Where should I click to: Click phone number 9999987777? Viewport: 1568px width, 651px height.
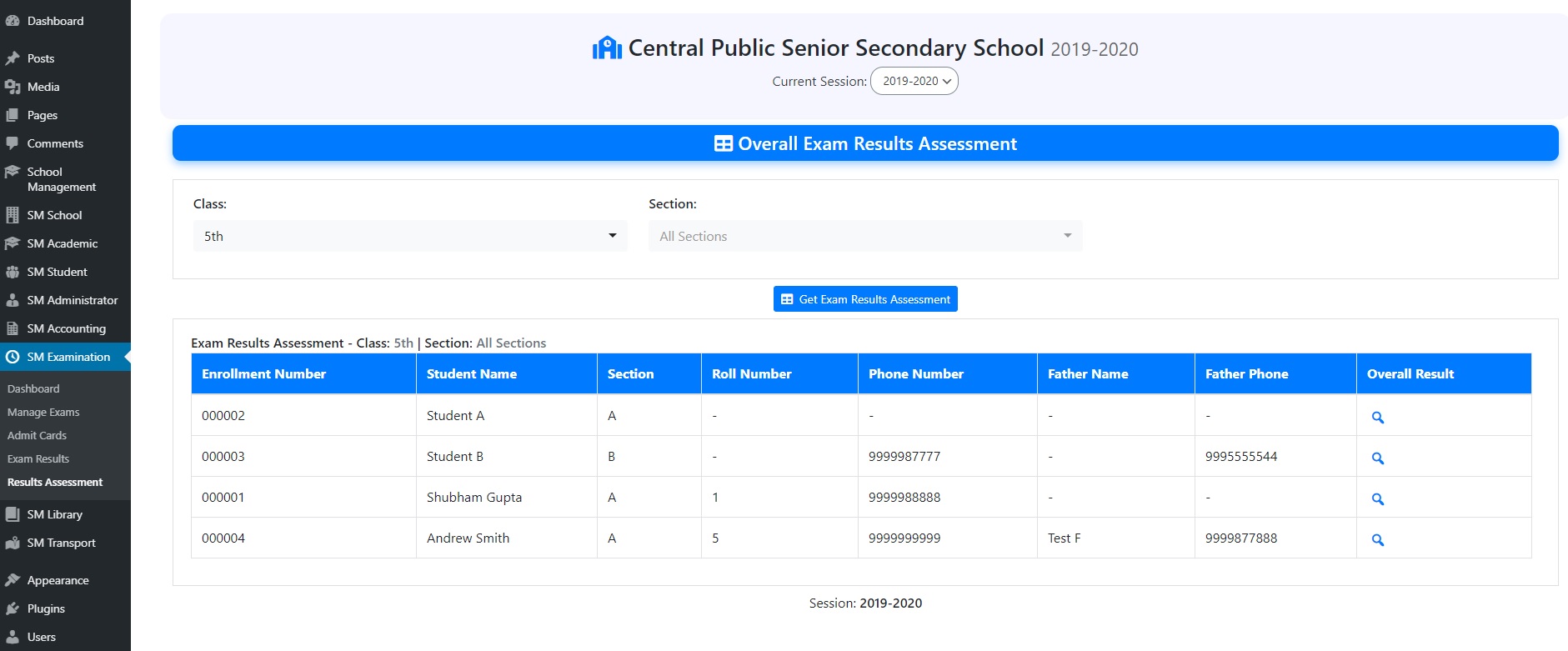904,456
